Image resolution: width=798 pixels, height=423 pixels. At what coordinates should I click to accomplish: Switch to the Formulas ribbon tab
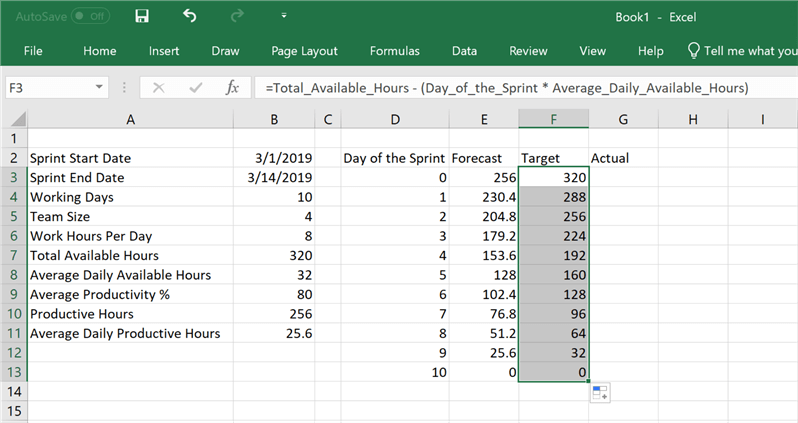[394, 51]
